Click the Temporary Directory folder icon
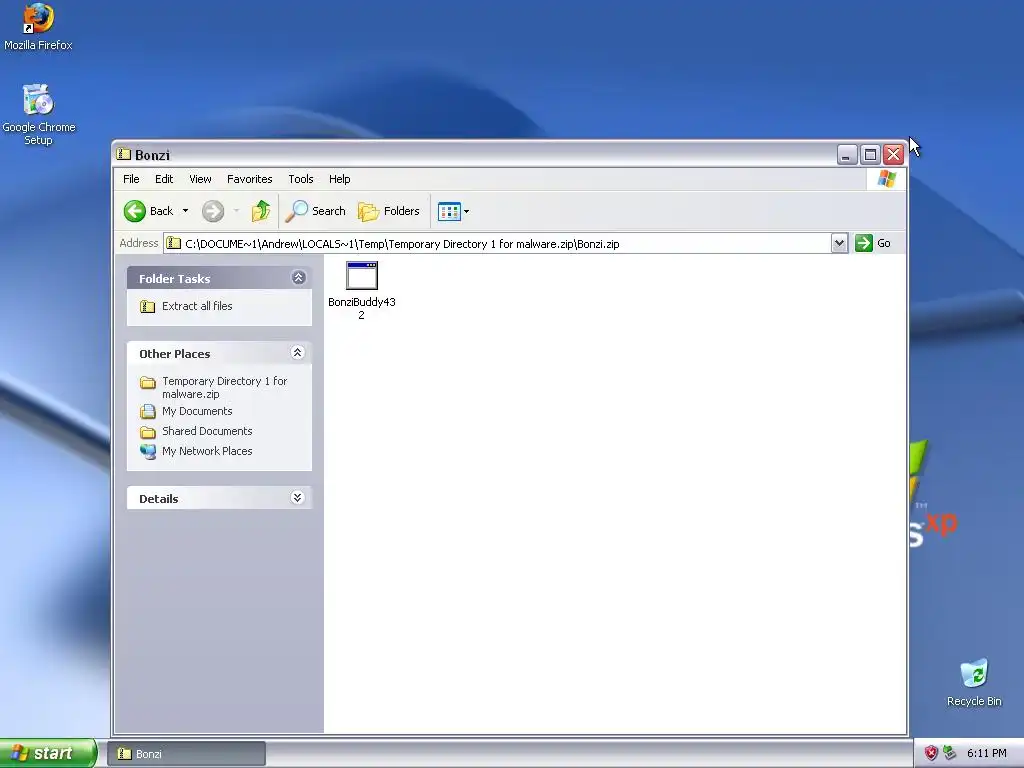The width and height of the screenshot is (1024, 768). pyautogui.click(x=148, y=383)
